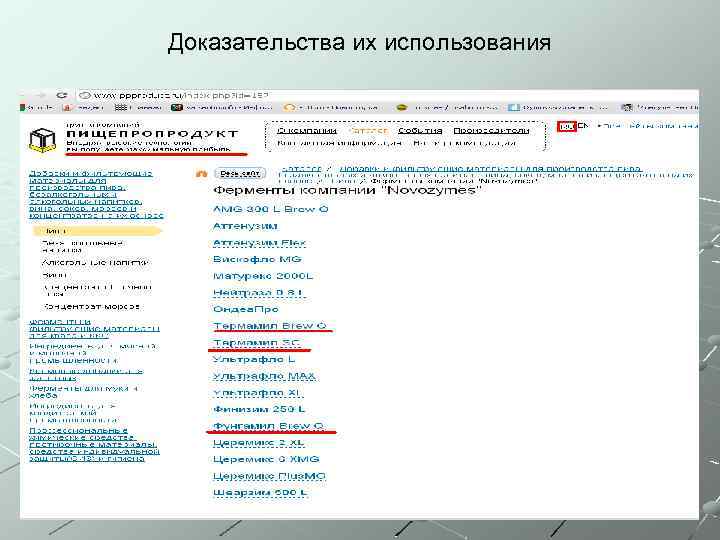Screen dimensions: 720x540
Task: Open the О компании menu item
Action: point(307,131)
